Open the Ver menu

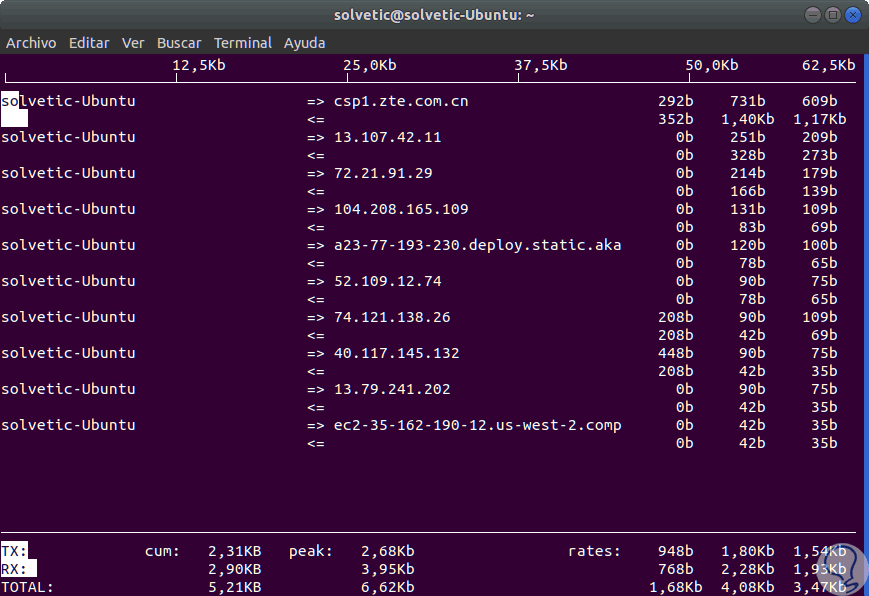point(133,43)
